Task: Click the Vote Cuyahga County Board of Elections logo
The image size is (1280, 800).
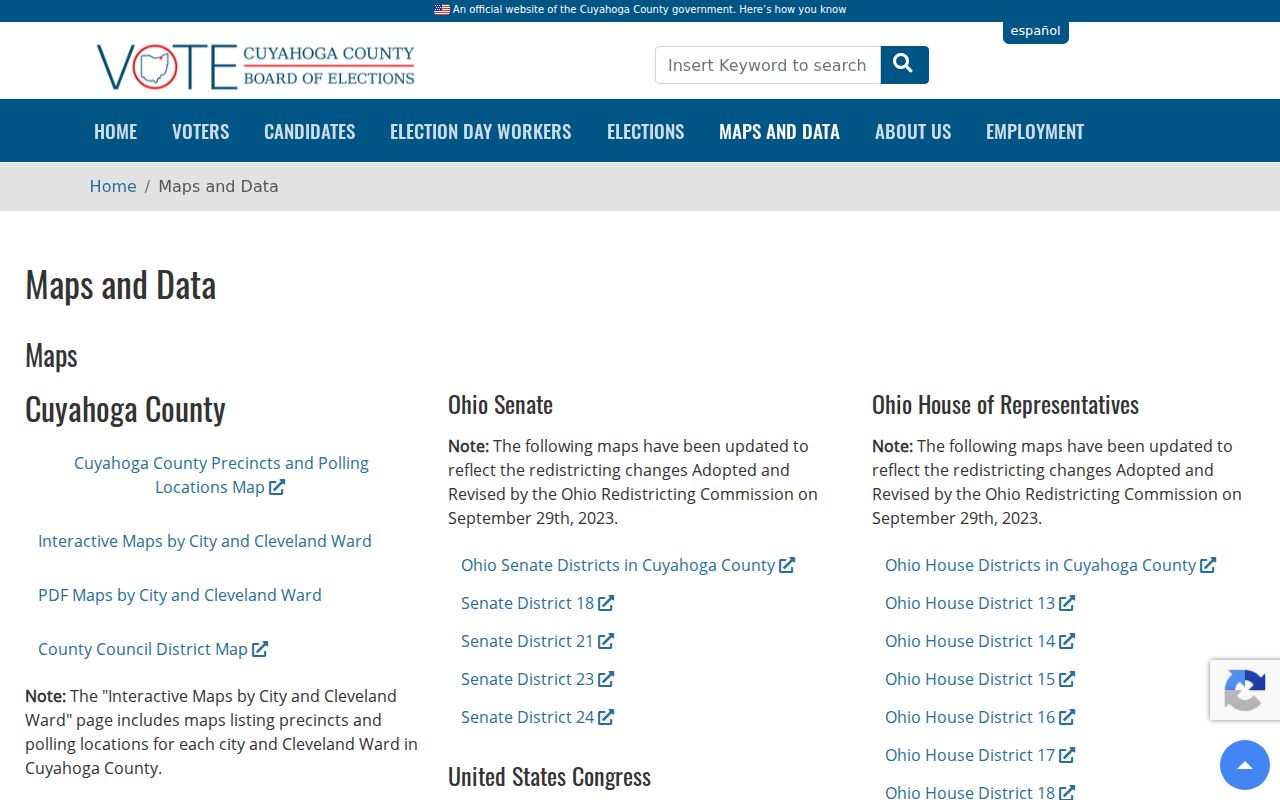Action: pos(256,66)
